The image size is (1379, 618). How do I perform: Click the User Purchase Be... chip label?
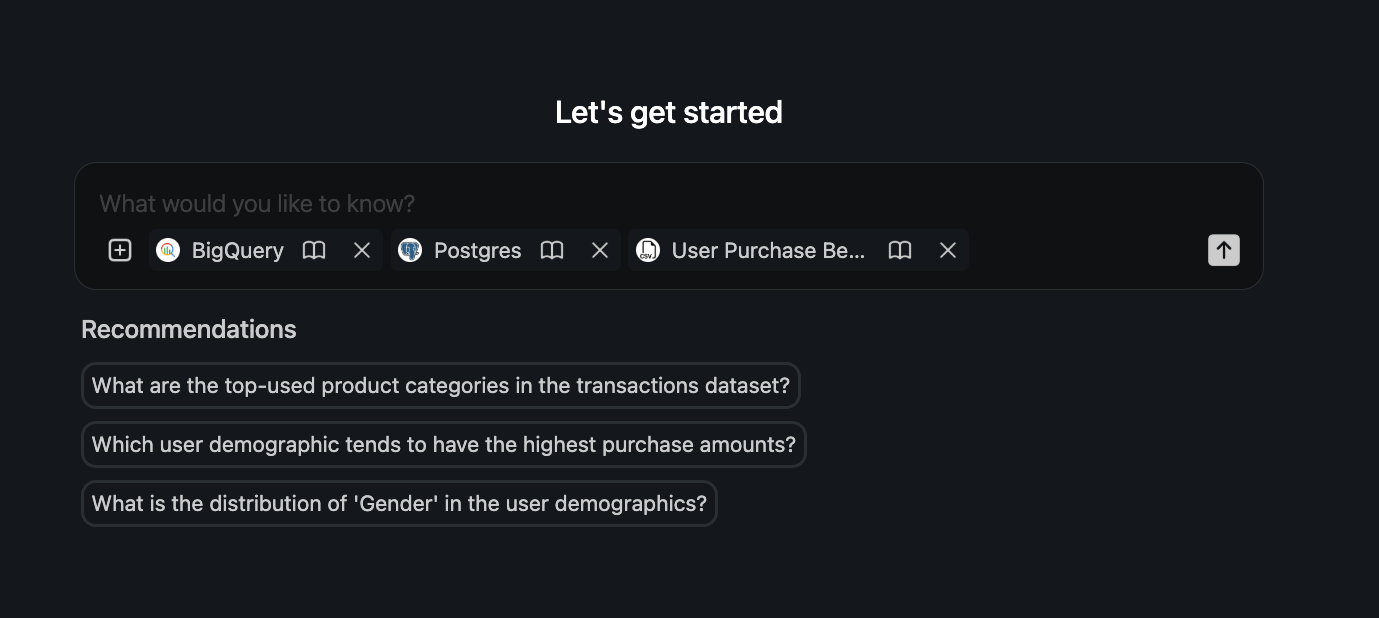tap(768, 250)
